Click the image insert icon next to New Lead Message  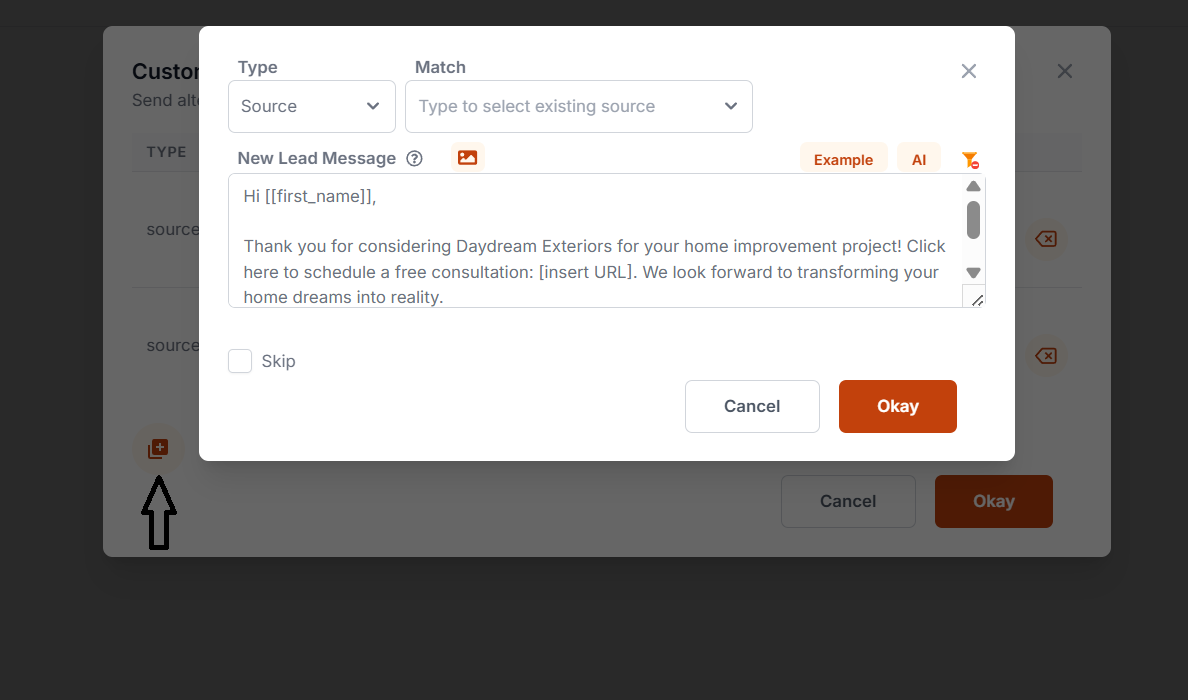[x=467, y=157]
